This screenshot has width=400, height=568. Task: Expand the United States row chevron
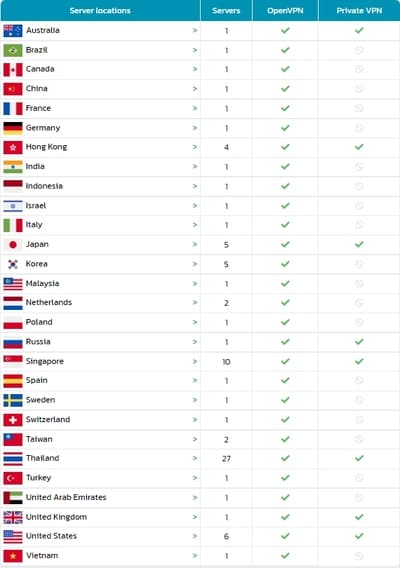click(x=195, y=536)
